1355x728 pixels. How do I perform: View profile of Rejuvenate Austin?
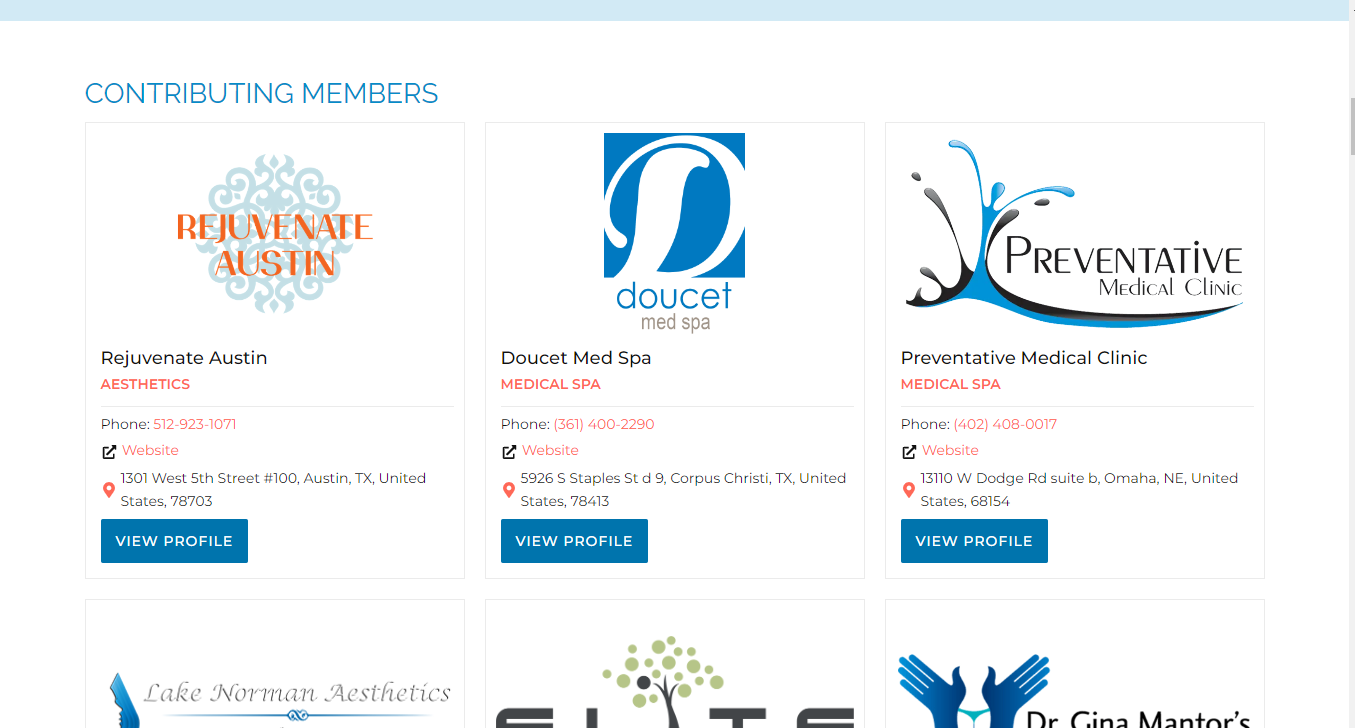click(174, 541)
